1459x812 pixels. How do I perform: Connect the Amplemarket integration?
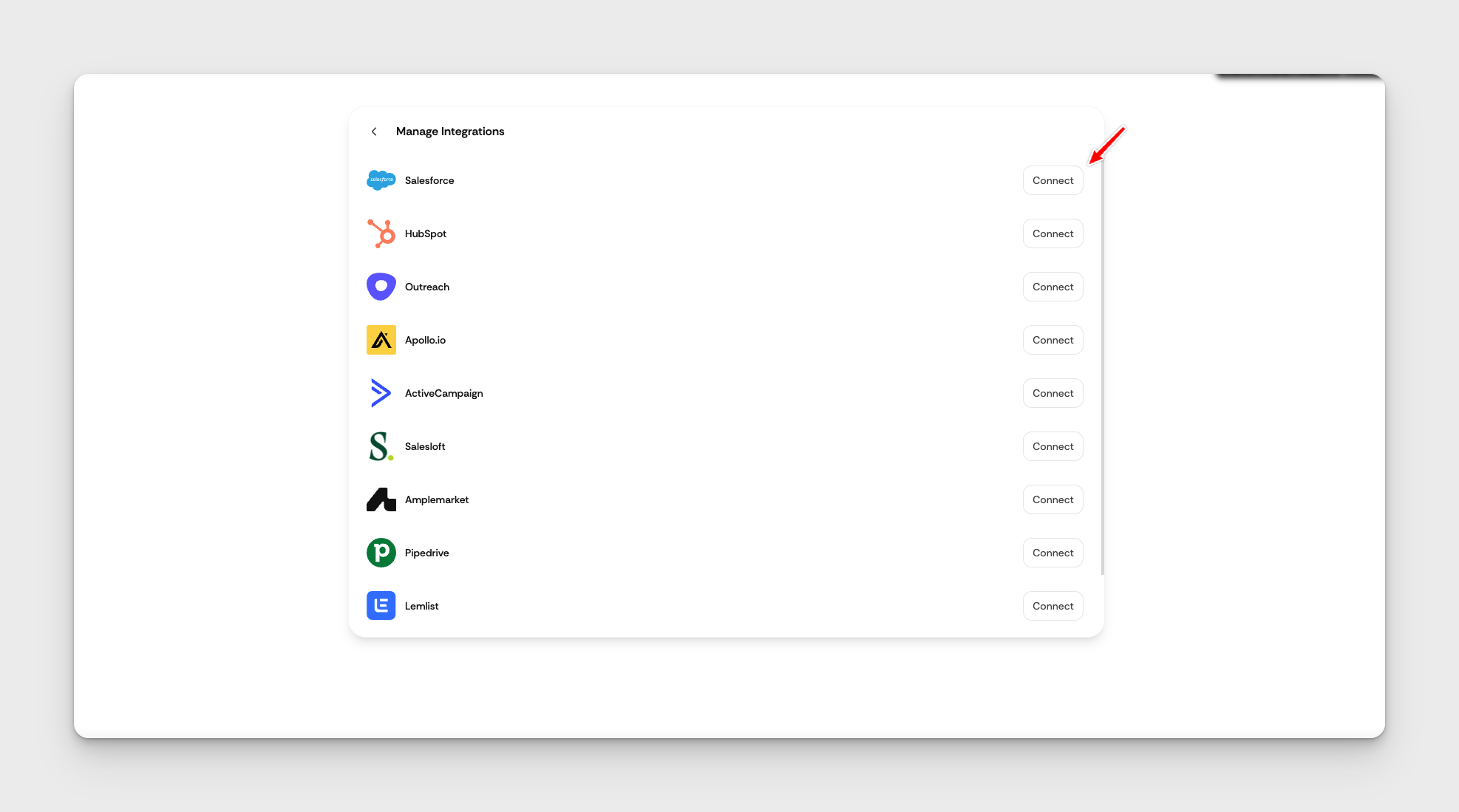coord(1052,499)
